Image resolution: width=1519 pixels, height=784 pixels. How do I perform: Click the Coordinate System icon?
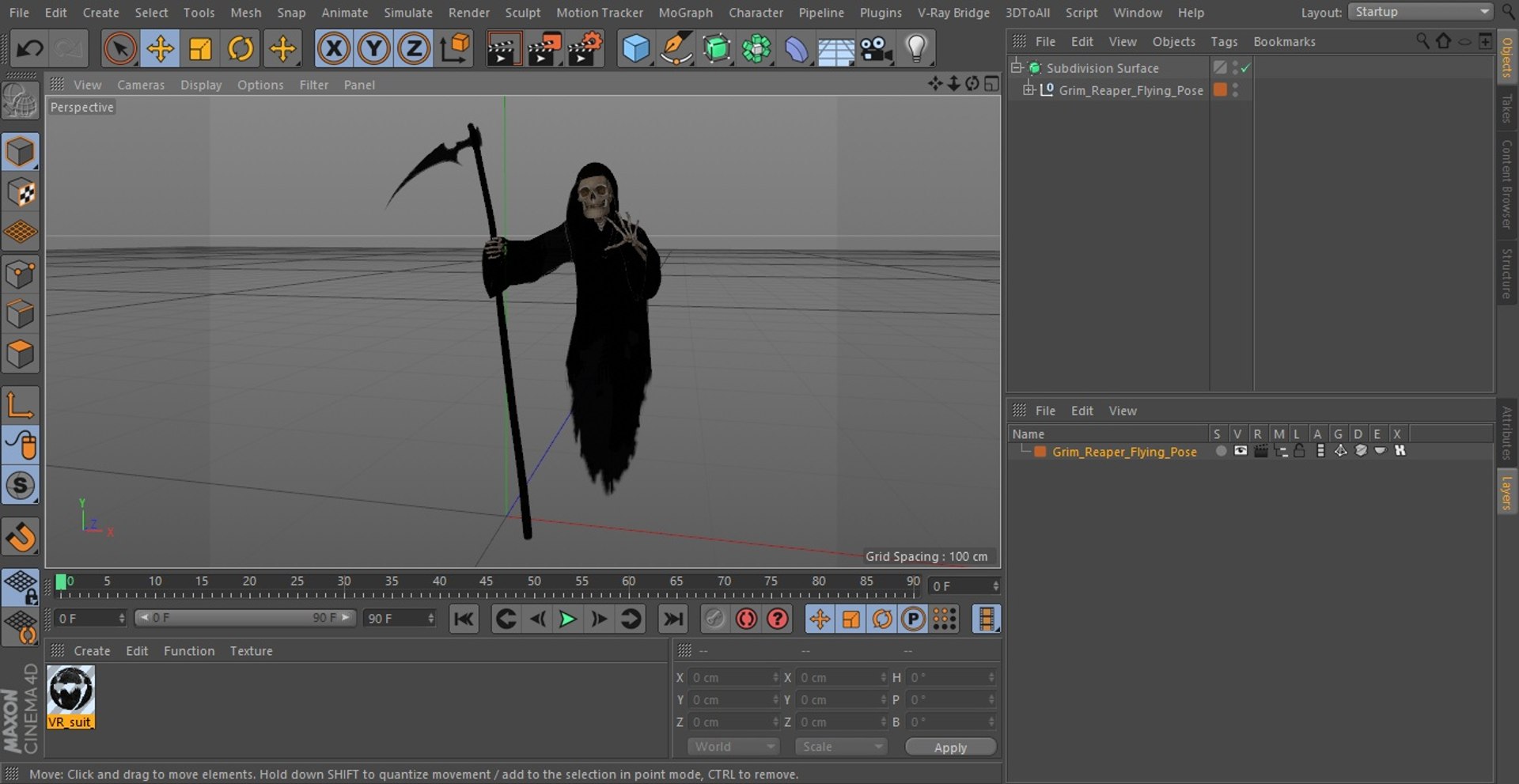[456, 49]
